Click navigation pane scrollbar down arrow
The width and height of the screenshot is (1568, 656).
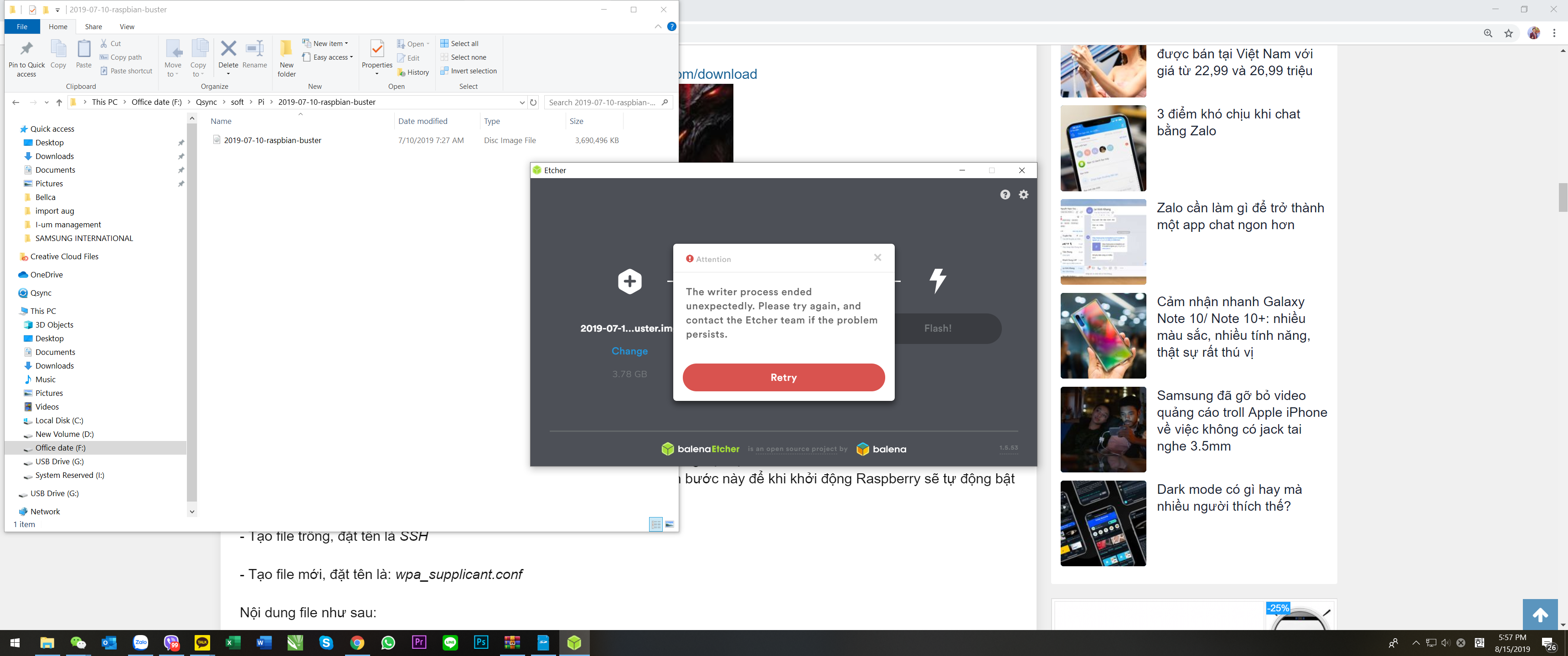192,512
